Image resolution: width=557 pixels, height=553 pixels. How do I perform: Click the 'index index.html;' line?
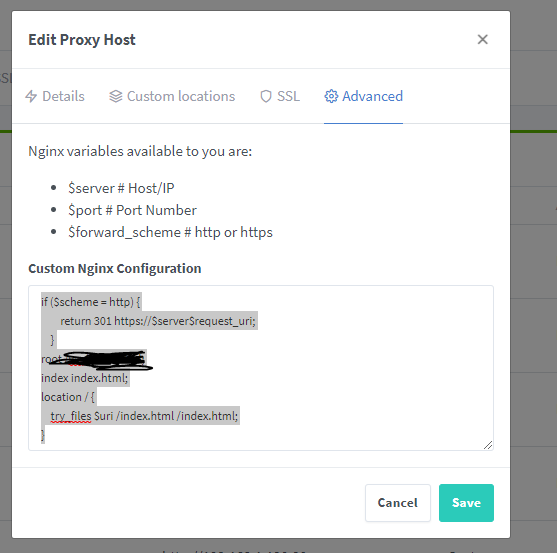tap(85, 378)
